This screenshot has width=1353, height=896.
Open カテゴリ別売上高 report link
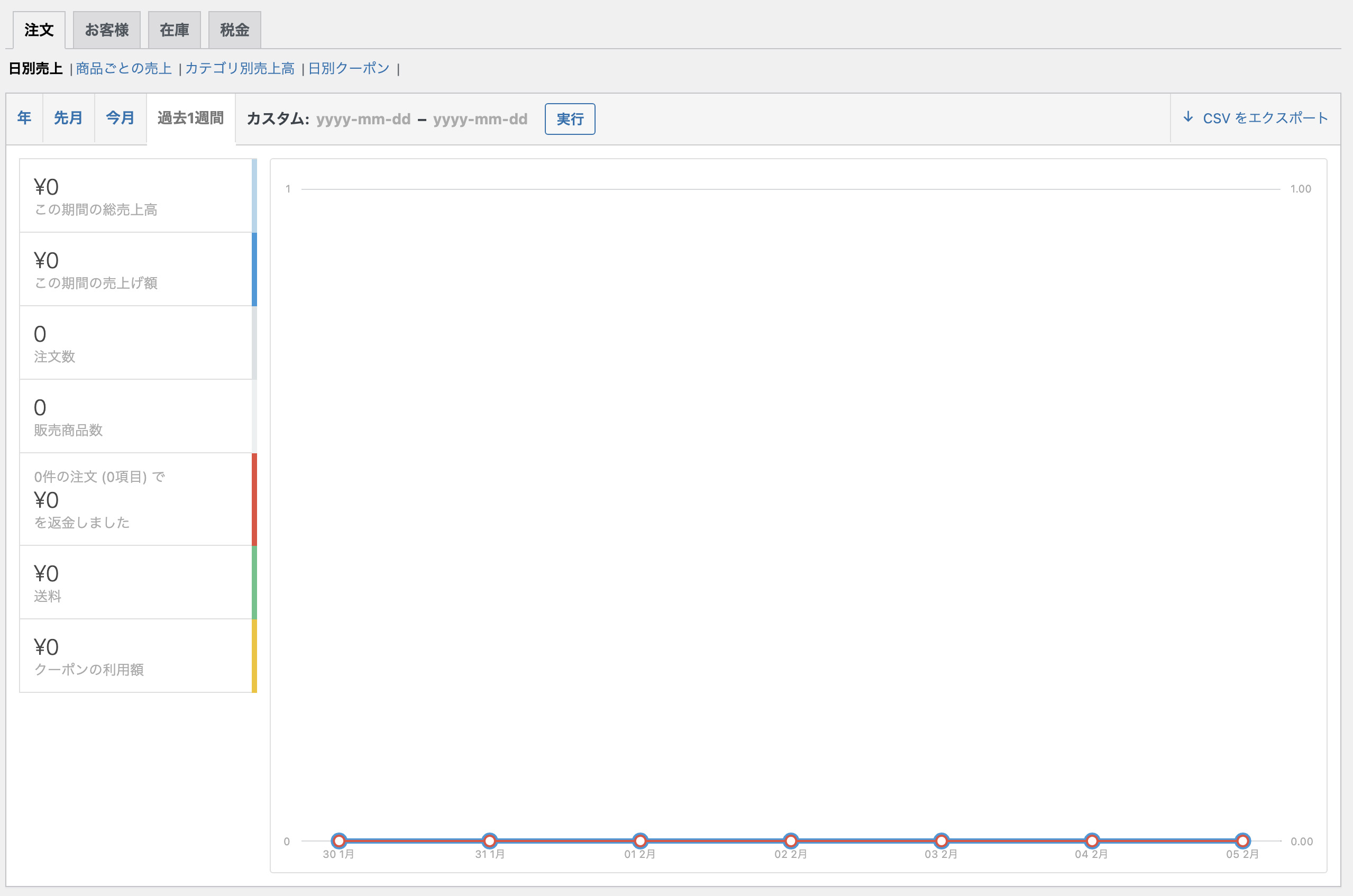[x=240, y=69]
